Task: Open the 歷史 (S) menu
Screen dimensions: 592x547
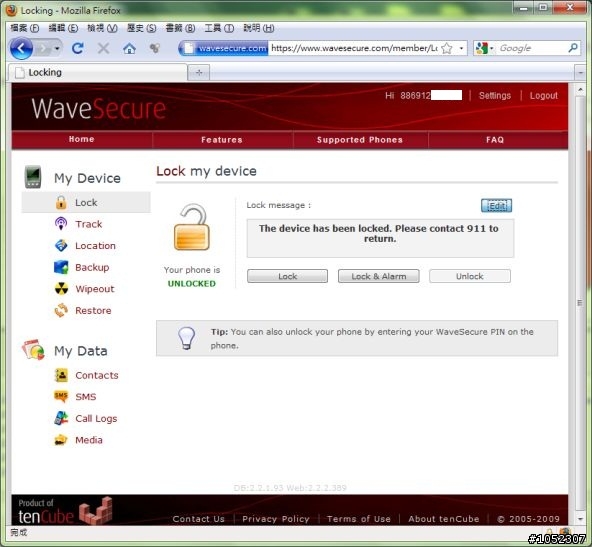Action: pos(142,28)
